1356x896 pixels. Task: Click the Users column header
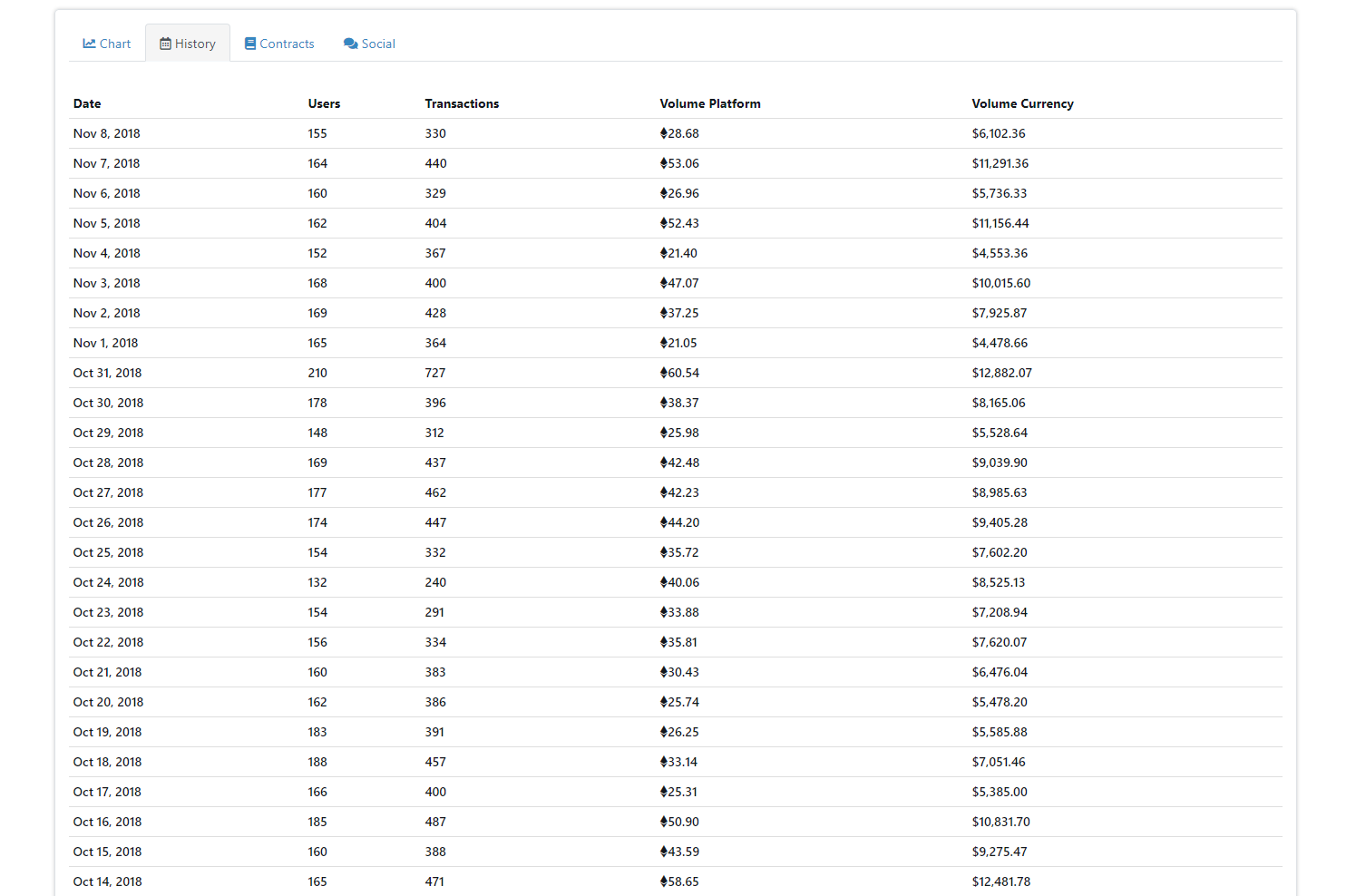(324, 103)
